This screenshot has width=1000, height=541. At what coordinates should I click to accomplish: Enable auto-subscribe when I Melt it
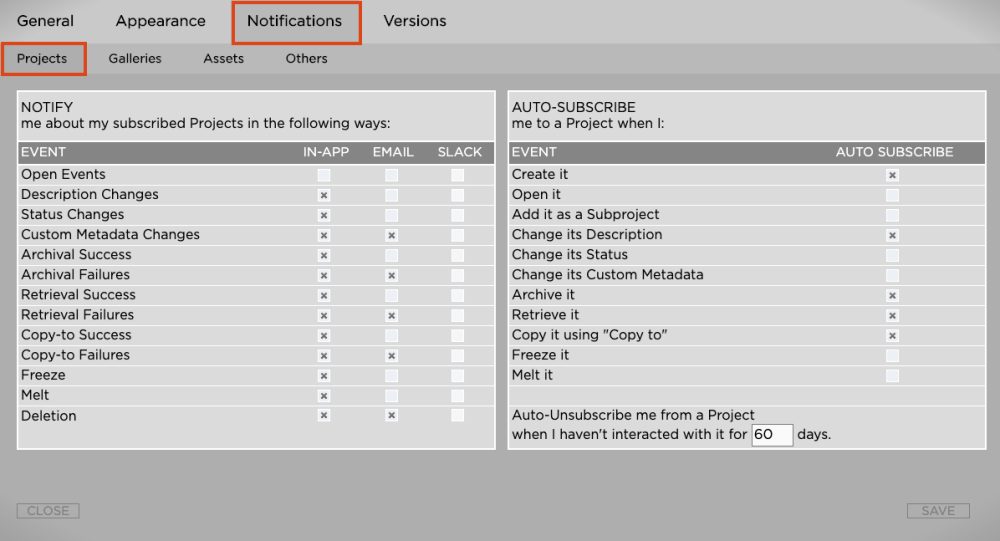click(x=893, y=375)
